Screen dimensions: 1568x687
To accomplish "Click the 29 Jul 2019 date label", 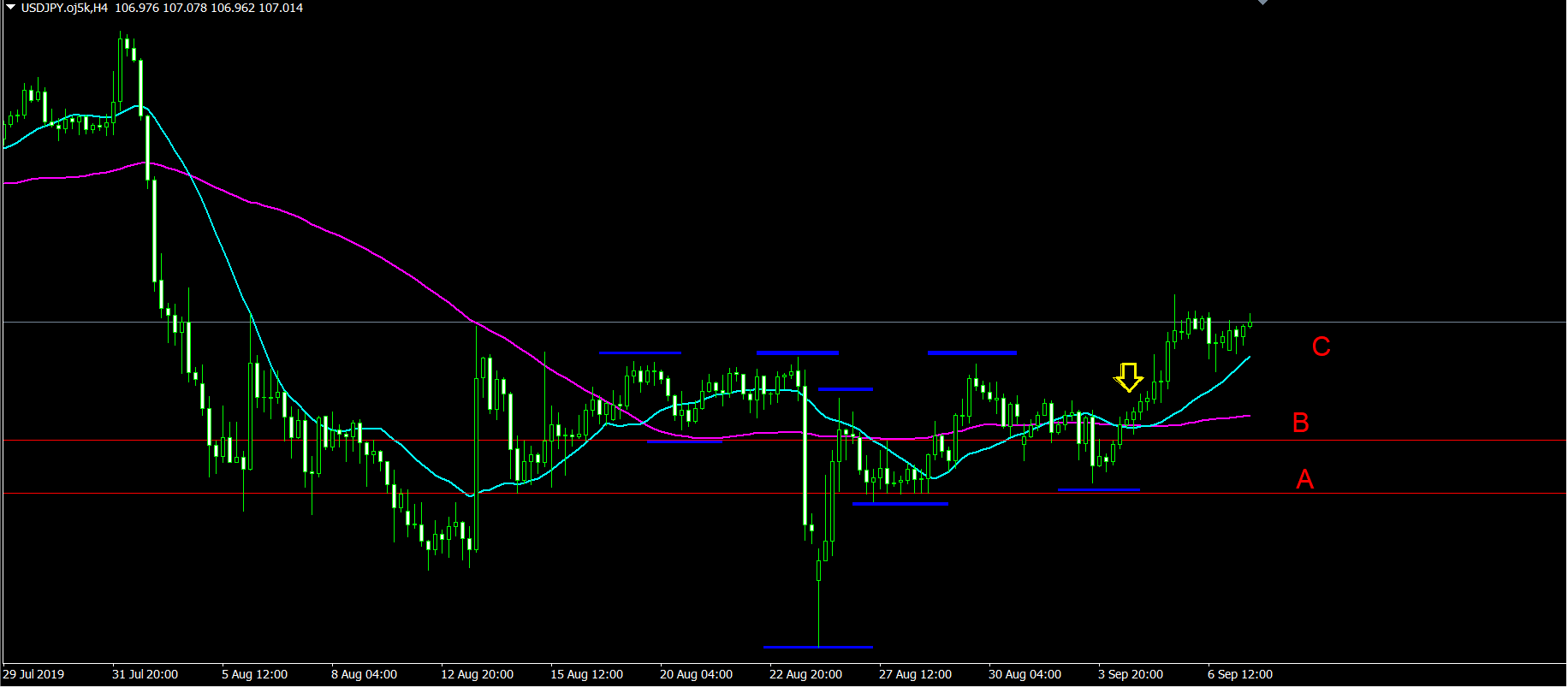I will coord(34,674).
